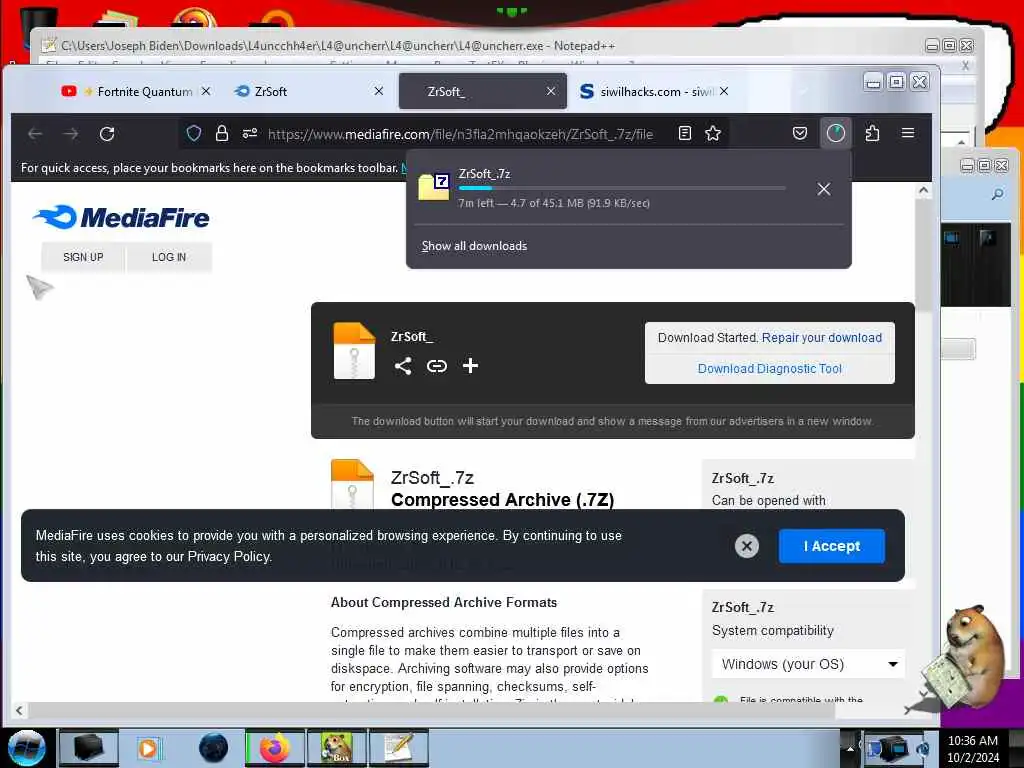This screenshot has width=1024, height=768.
Task: Open the extensions puzzle icon
Action: point(872,133)
